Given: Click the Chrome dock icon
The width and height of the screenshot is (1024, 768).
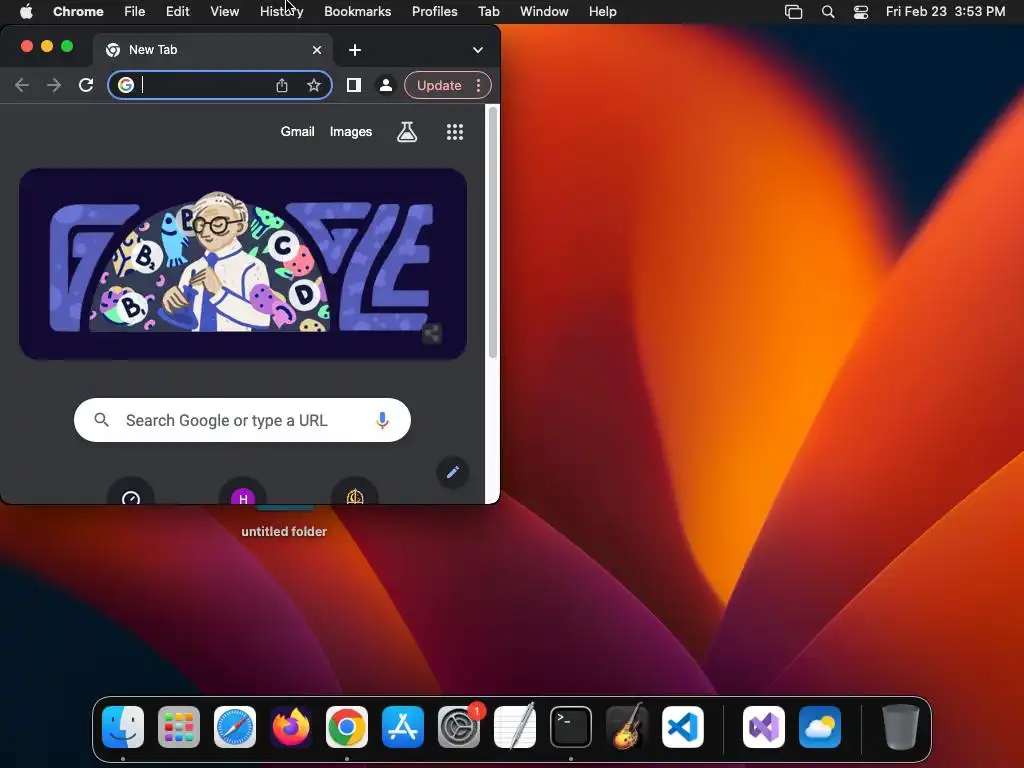Looking at the screenshot, I should pos(347,727).
